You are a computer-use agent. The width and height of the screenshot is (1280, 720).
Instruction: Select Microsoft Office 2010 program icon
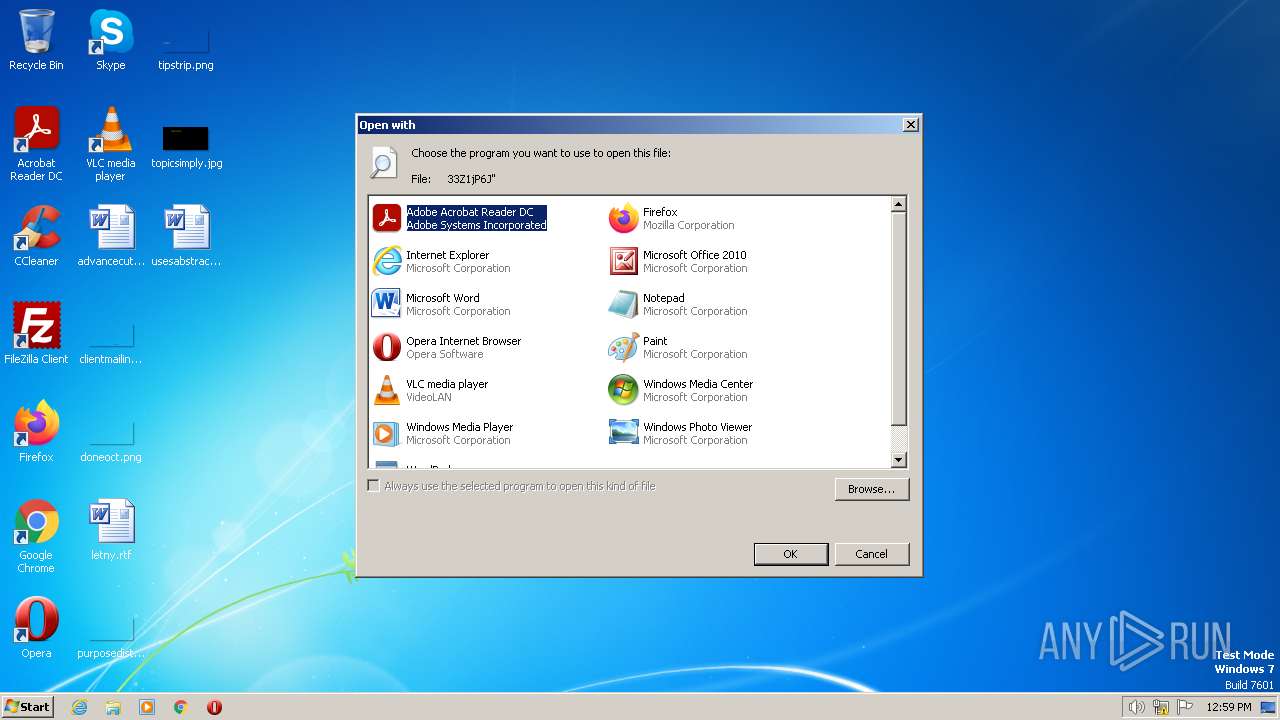click(x=624, y=261)
